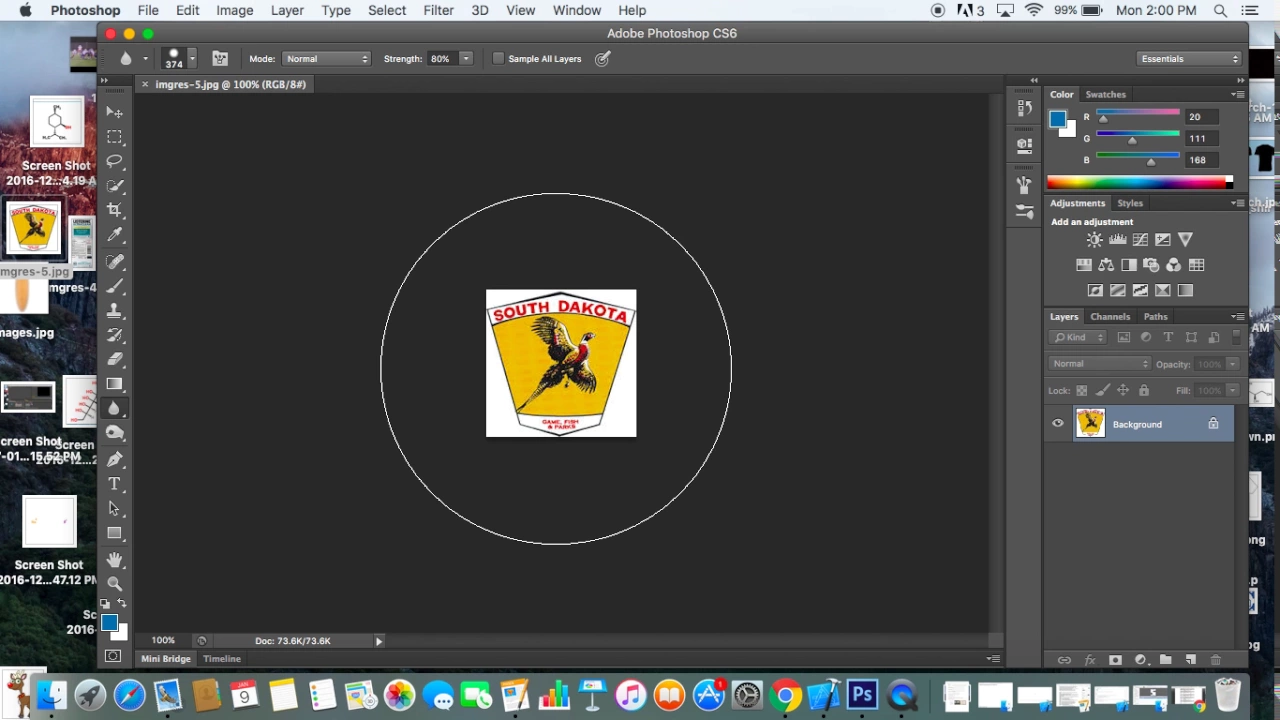Select the Crop tool

pyautogui.click(x=114, y=210)
